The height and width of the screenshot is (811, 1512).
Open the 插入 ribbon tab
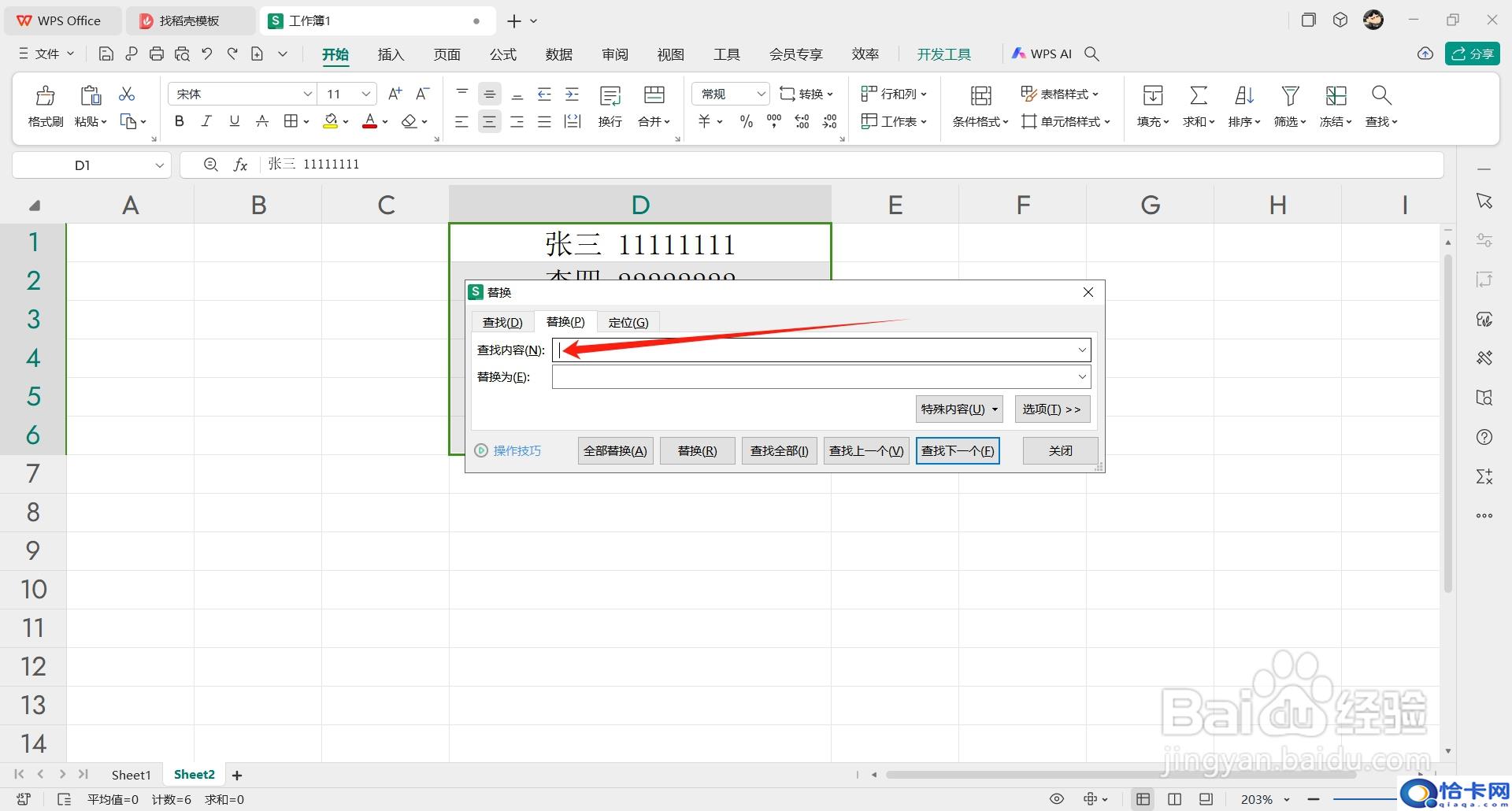(x=391, y=54)
